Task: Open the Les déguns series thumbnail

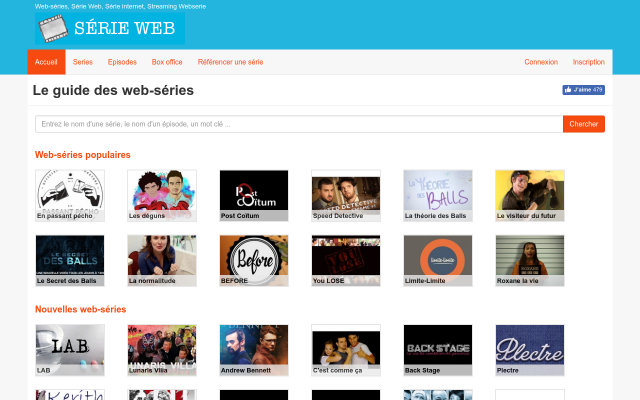Action: (162, 196)
